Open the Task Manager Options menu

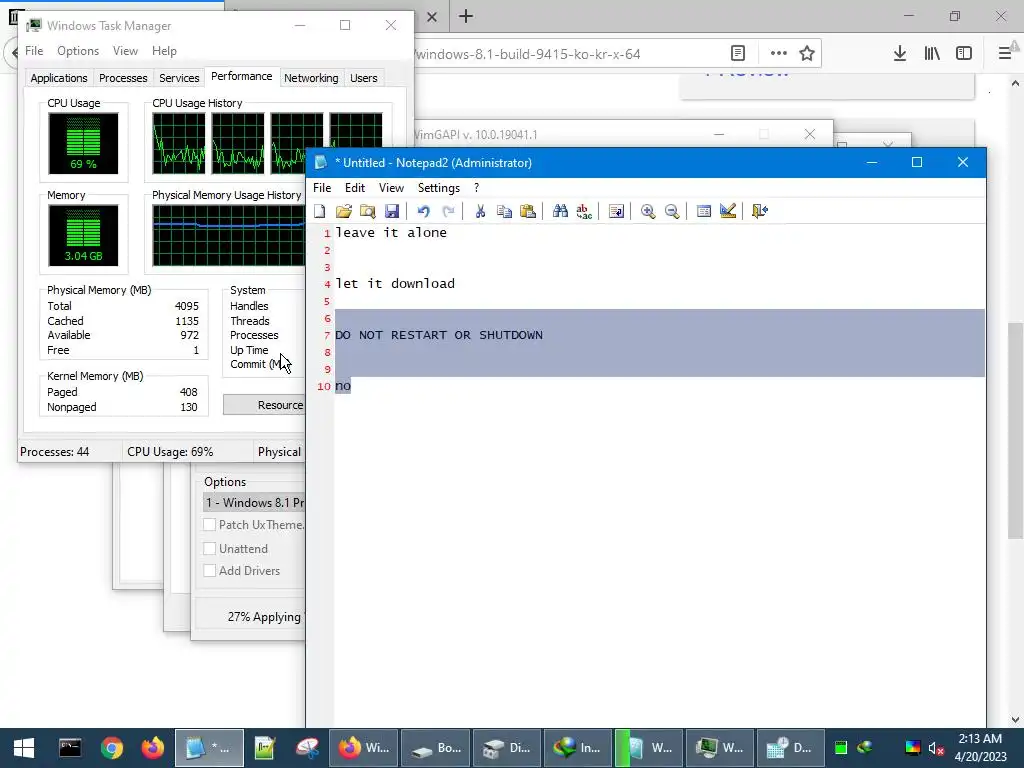tap(78, 51)
